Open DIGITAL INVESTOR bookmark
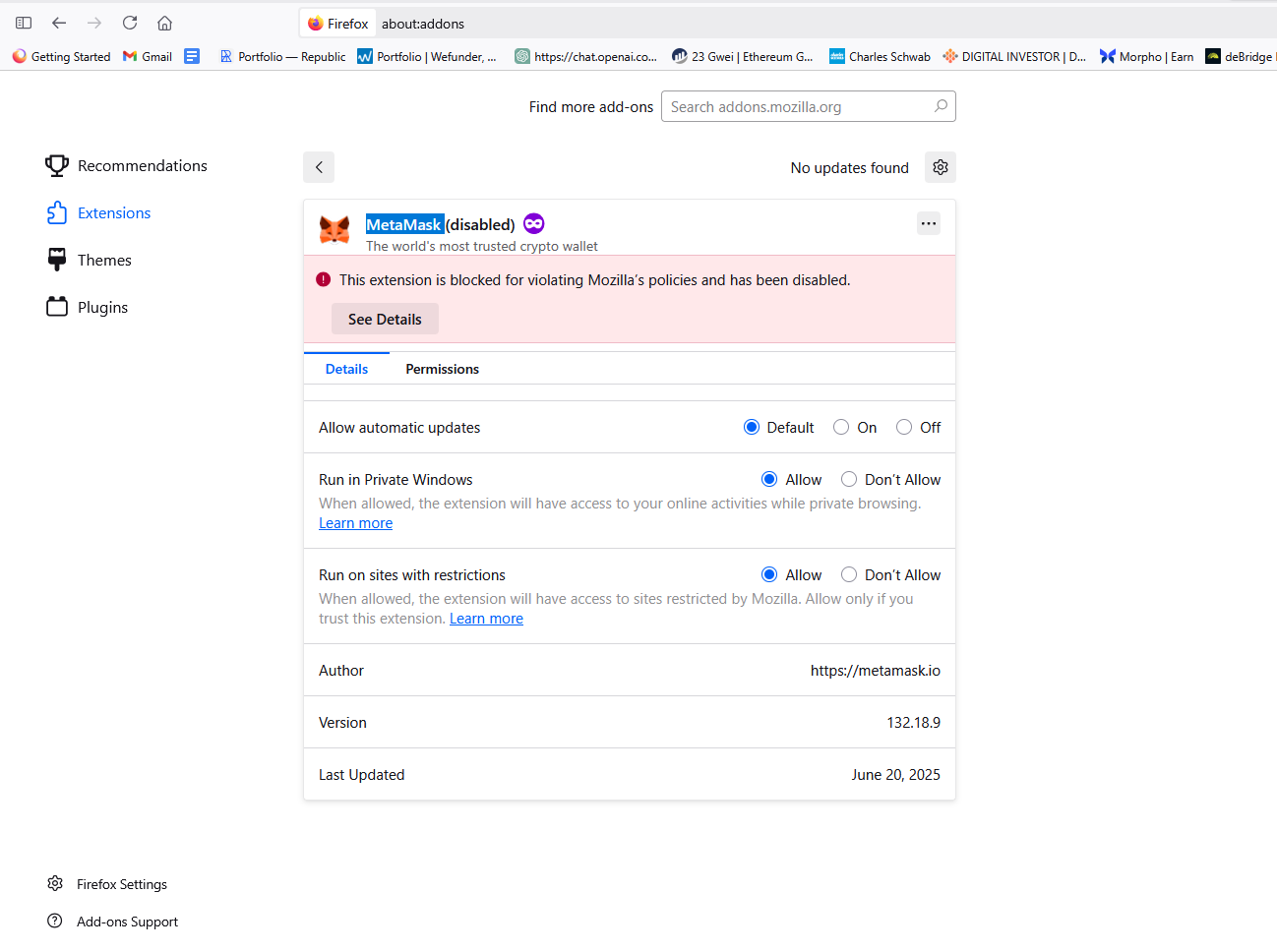This screenshot has height=952, width=1277. tap(1014, 57)
